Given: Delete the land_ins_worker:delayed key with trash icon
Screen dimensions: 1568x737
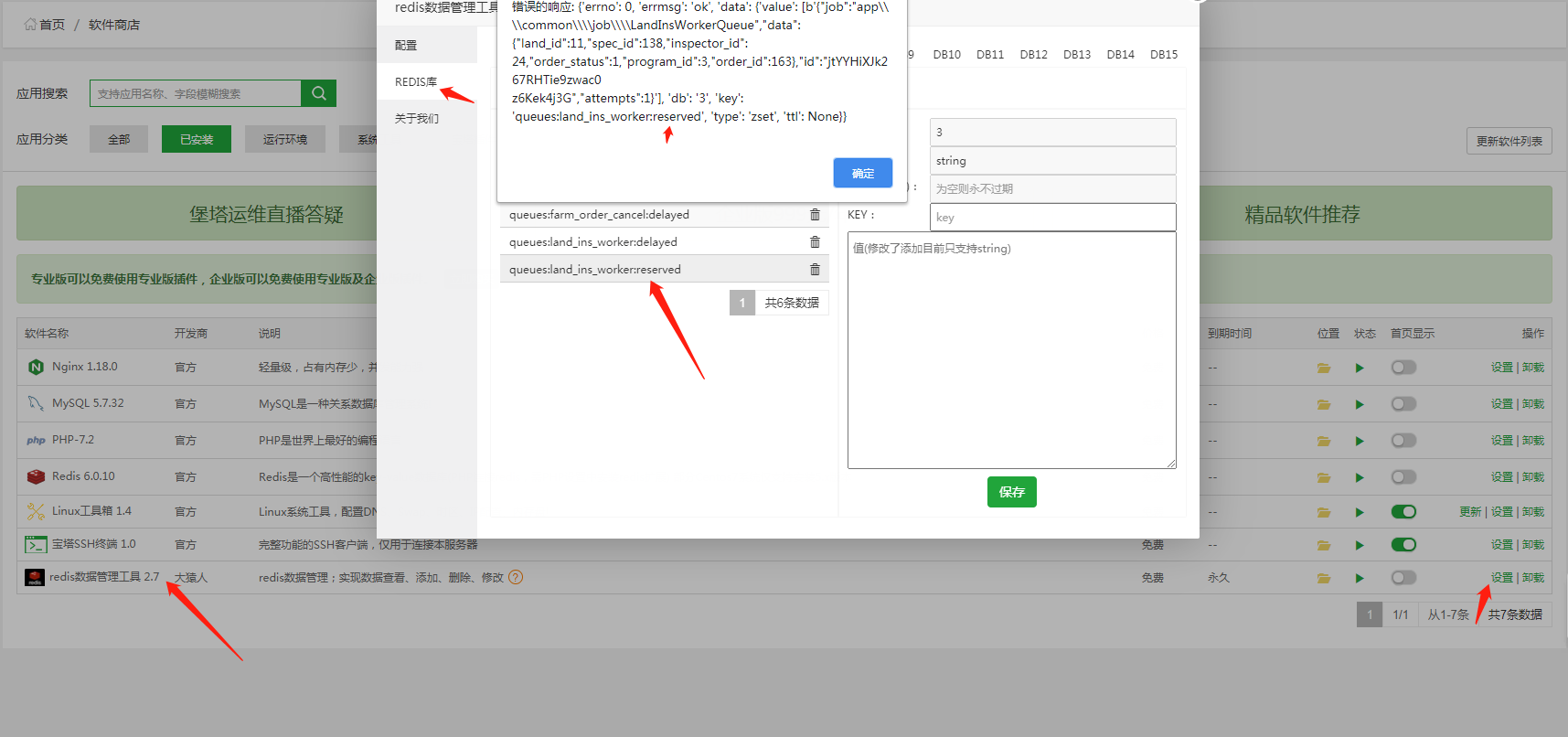Looking at the screenshot, I should point(815,242).
